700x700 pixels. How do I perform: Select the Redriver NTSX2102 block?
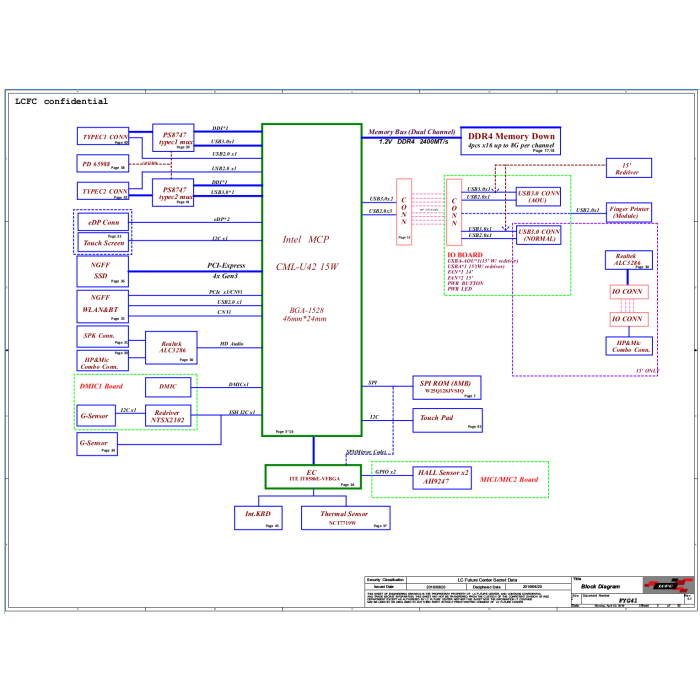click(168, 416)
